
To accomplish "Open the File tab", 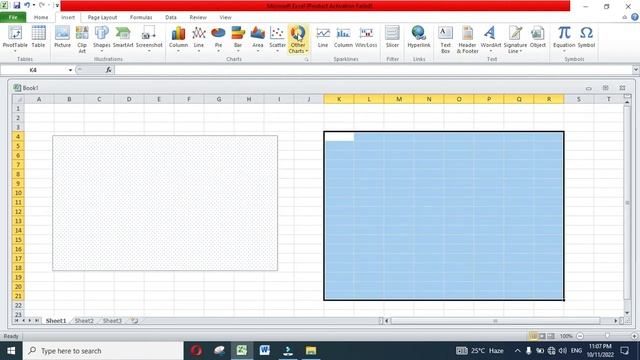I will click(13, 17).
